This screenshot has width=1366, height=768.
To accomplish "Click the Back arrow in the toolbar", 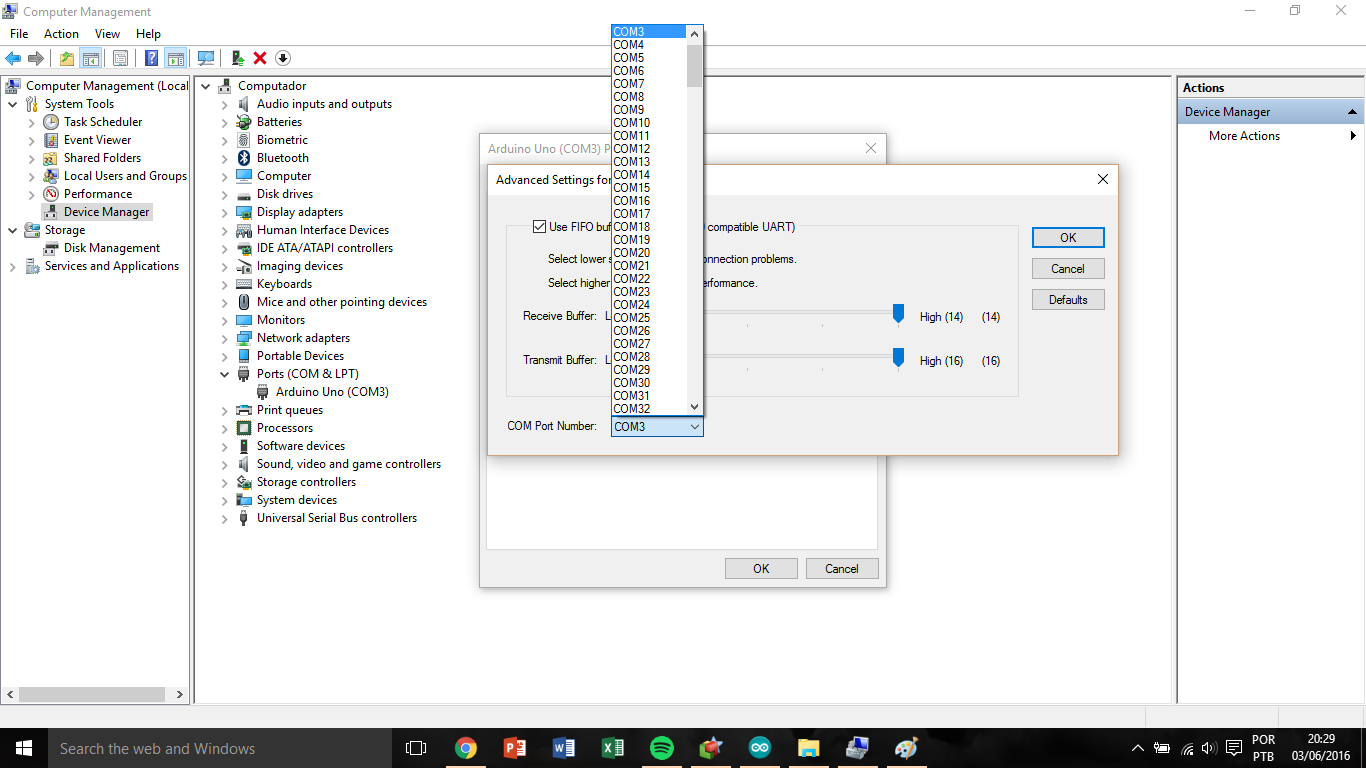I will pyautogui.click(x=13, y=58).
